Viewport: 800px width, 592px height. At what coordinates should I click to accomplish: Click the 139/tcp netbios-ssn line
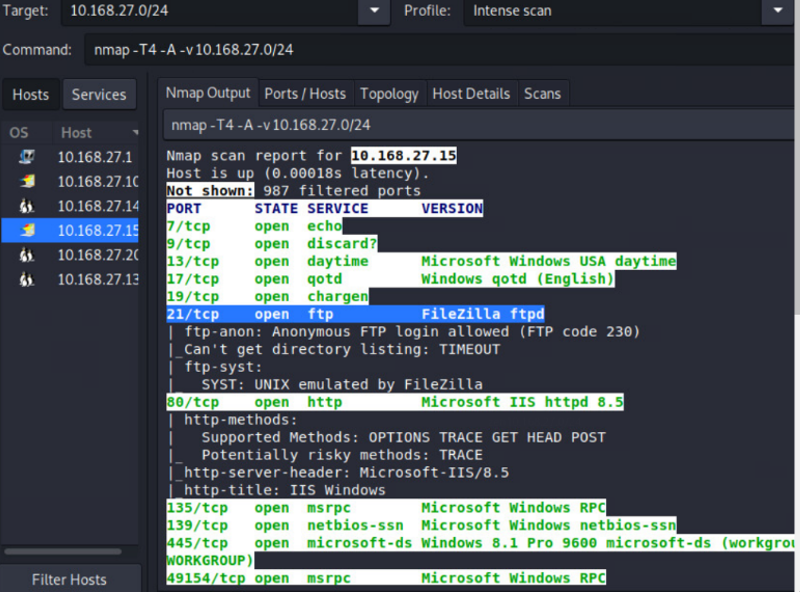pyautogui.click(x=421, y=525)
